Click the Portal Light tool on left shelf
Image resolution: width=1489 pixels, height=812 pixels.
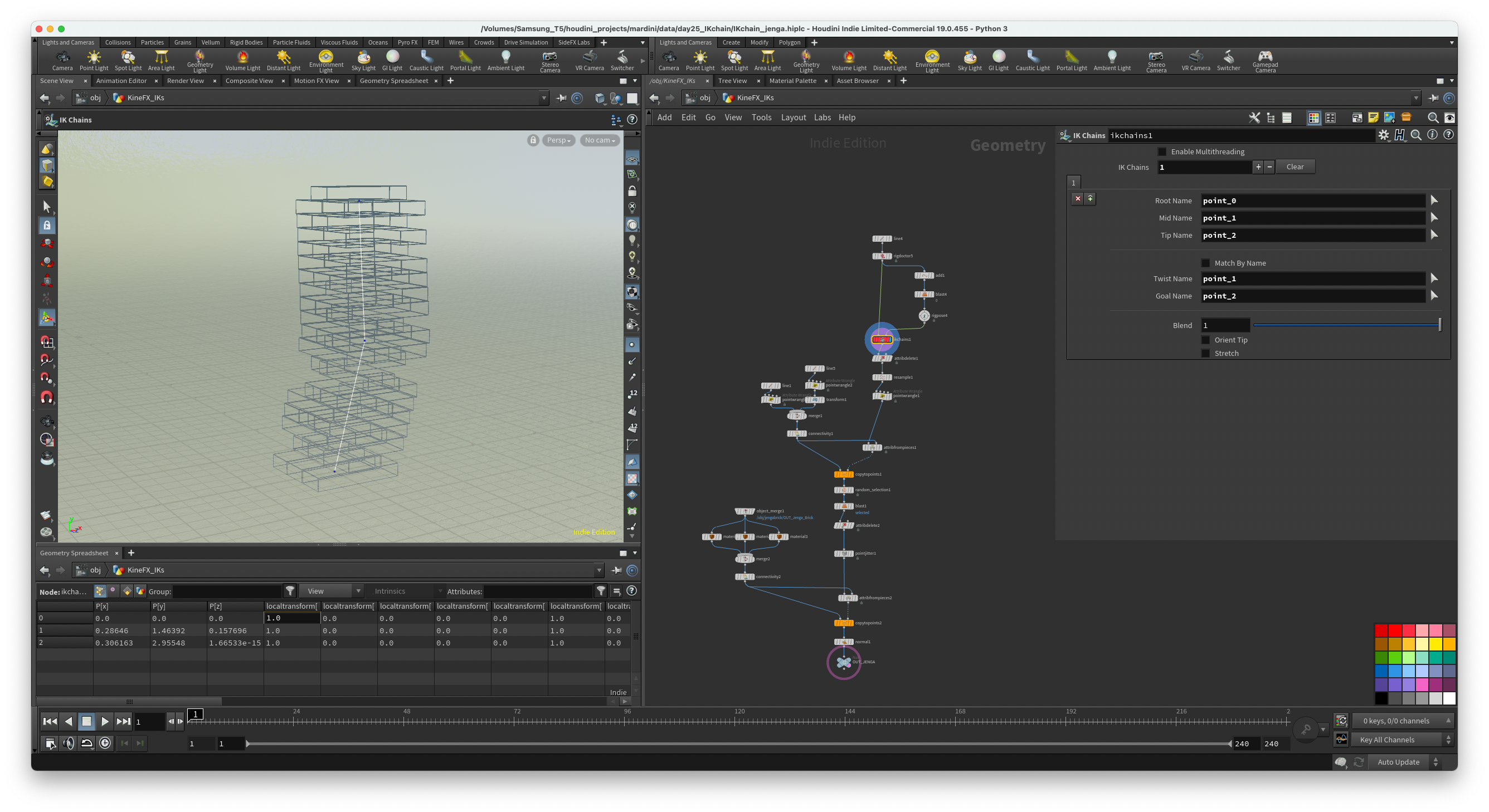[465, 60]
